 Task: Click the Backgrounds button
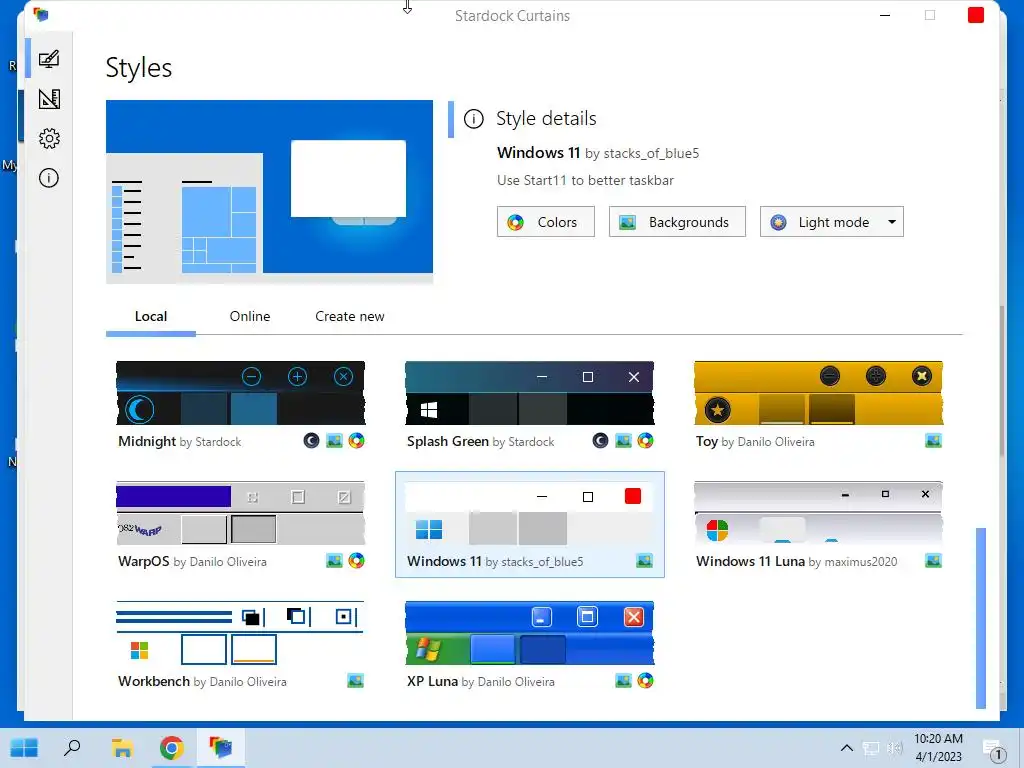click(x=677, y=222)
